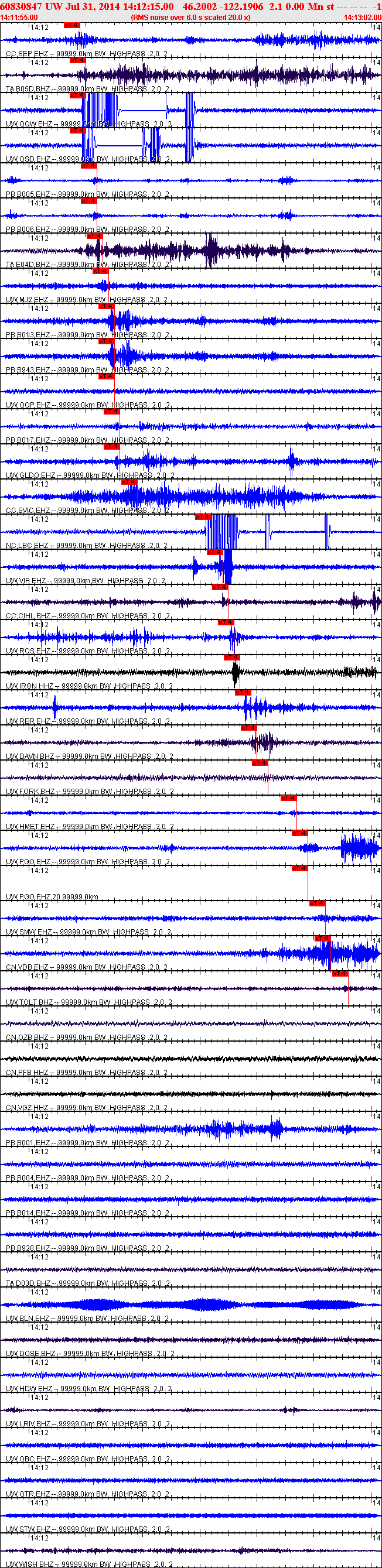Click the "PB.B006.EHZ" station label
This screenshot has width=382, height=1568.
pos(28,230)
